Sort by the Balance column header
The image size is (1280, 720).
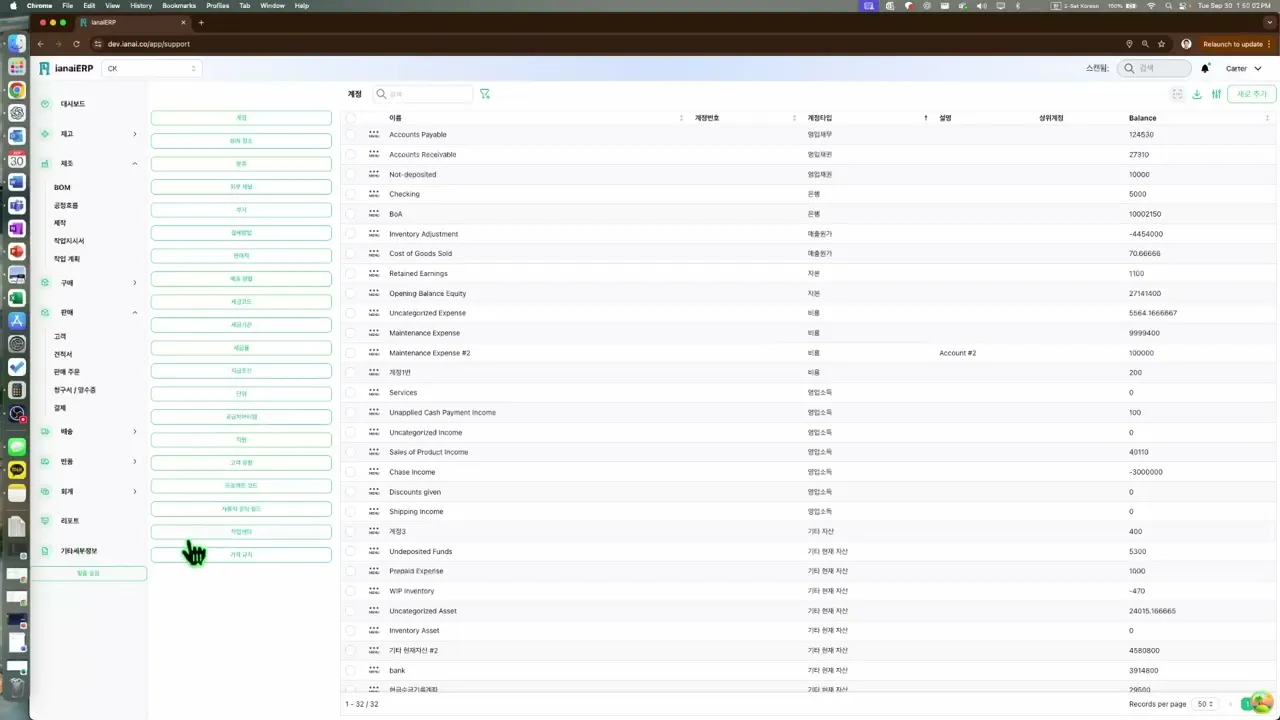point(1142,118)
